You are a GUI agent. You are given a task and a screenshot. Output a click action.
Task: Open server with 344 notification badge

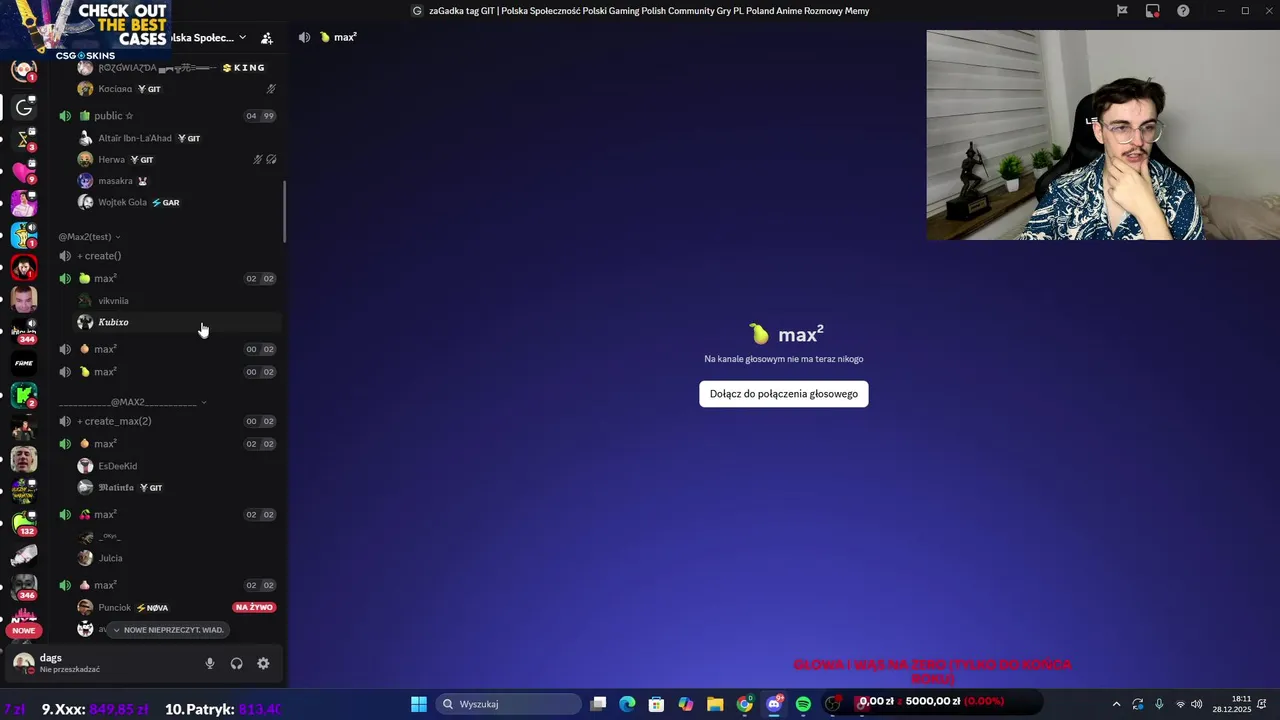[x=24, y=331]
